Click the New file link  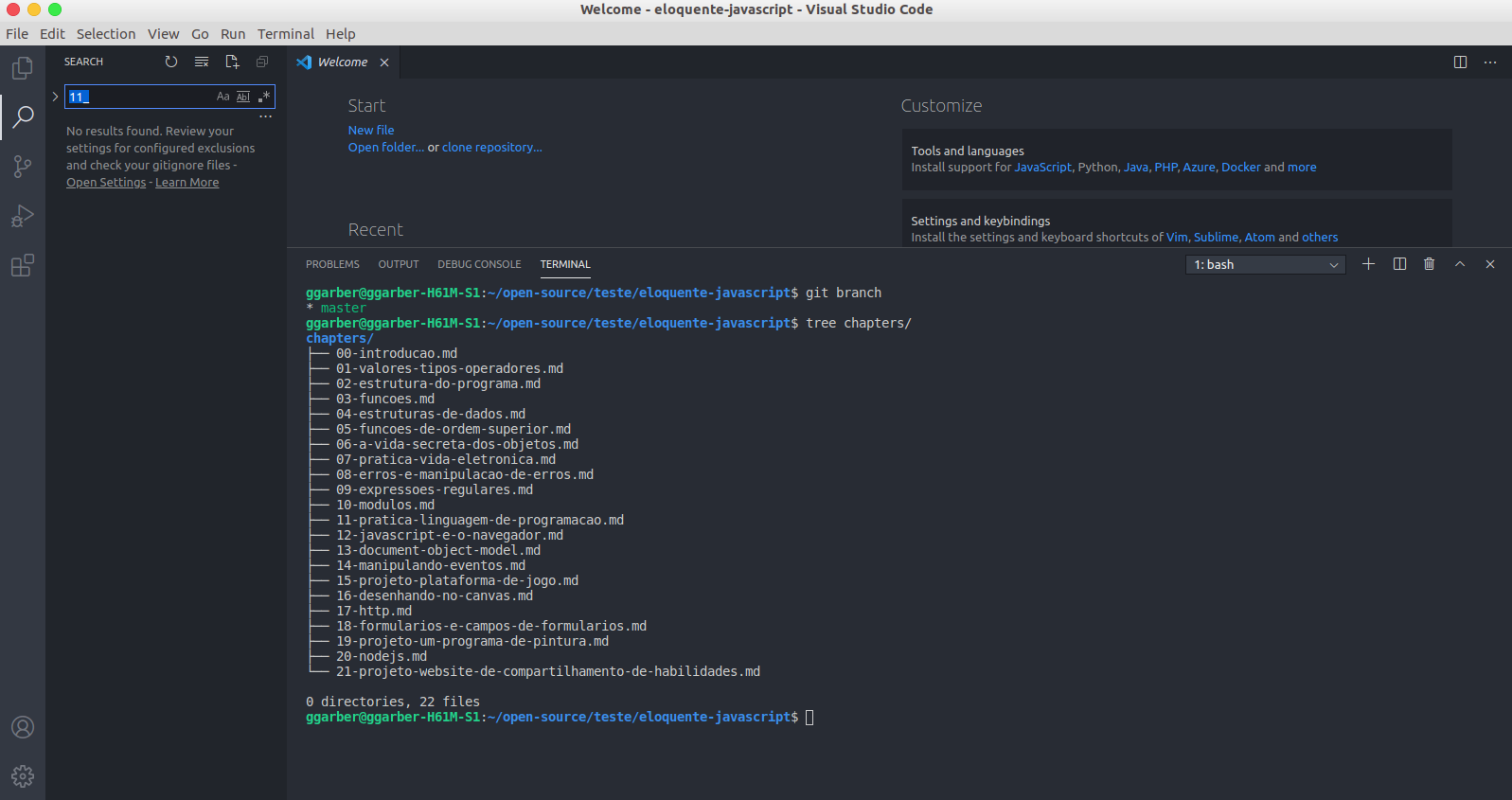click(x=371, y=131)
